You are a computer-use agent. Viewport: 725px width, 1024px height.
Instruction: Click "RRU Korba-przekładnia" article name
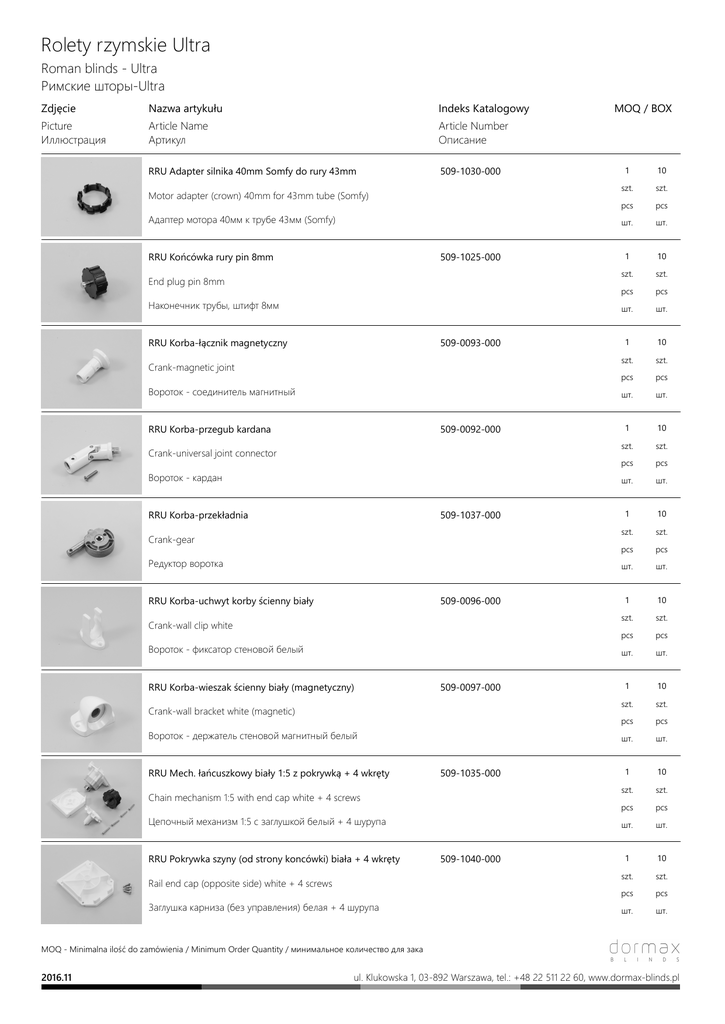[x=198, y=515]
